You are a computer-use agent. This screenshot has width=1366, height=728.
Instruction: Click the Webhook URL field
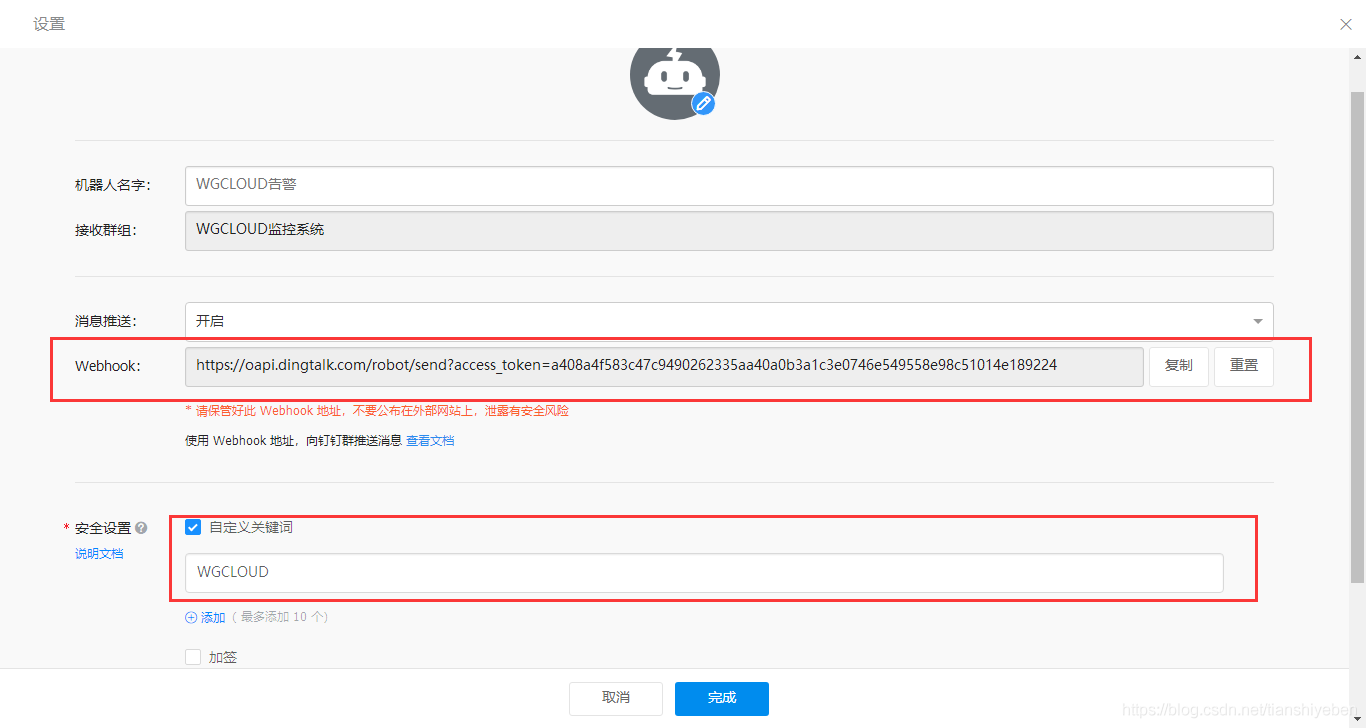pyautogui.click(x=664, y=366)
